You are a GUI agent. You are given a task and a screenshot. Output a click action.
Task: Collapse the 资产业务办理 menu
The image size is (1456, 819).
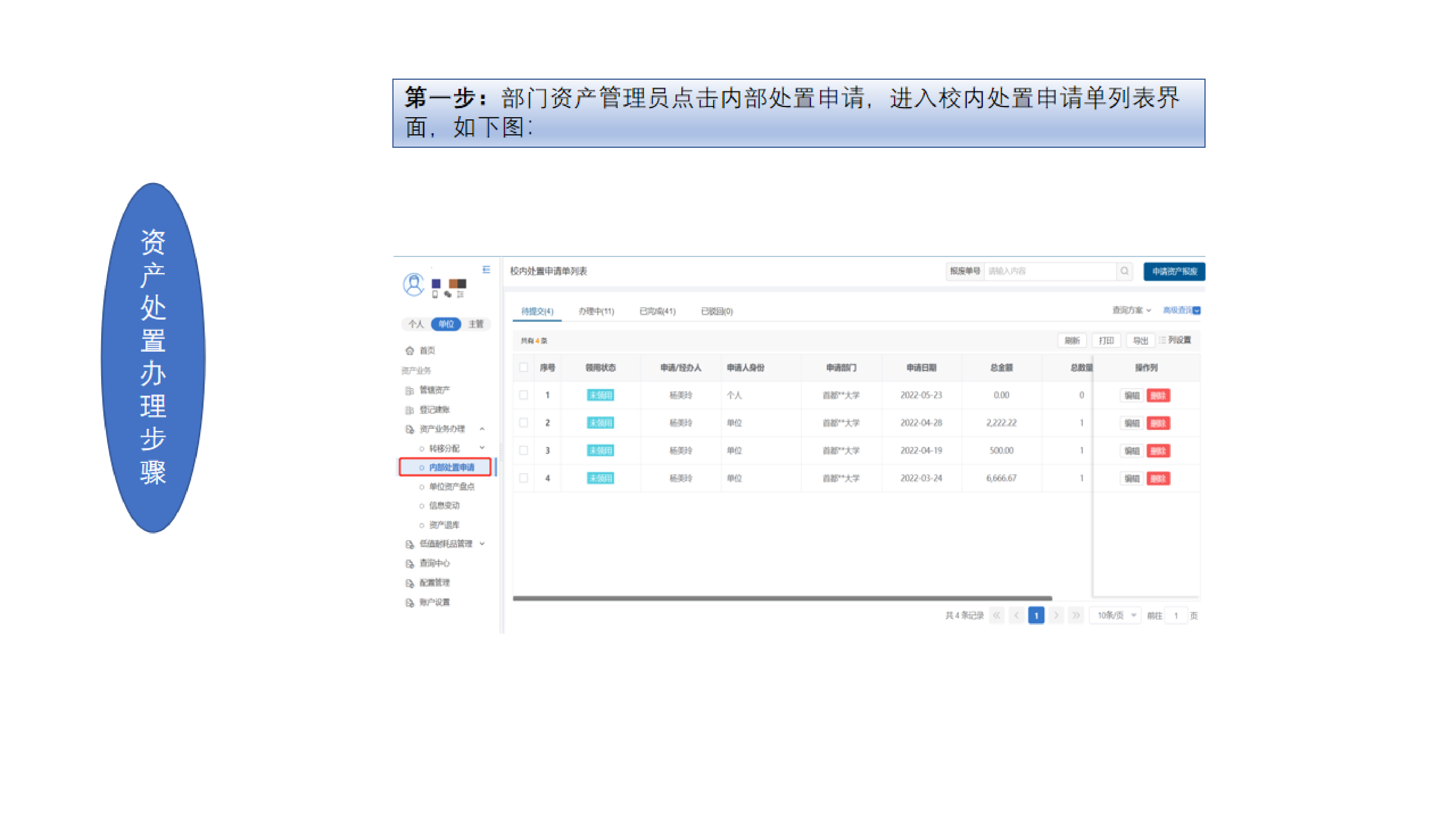click(482, 429)
